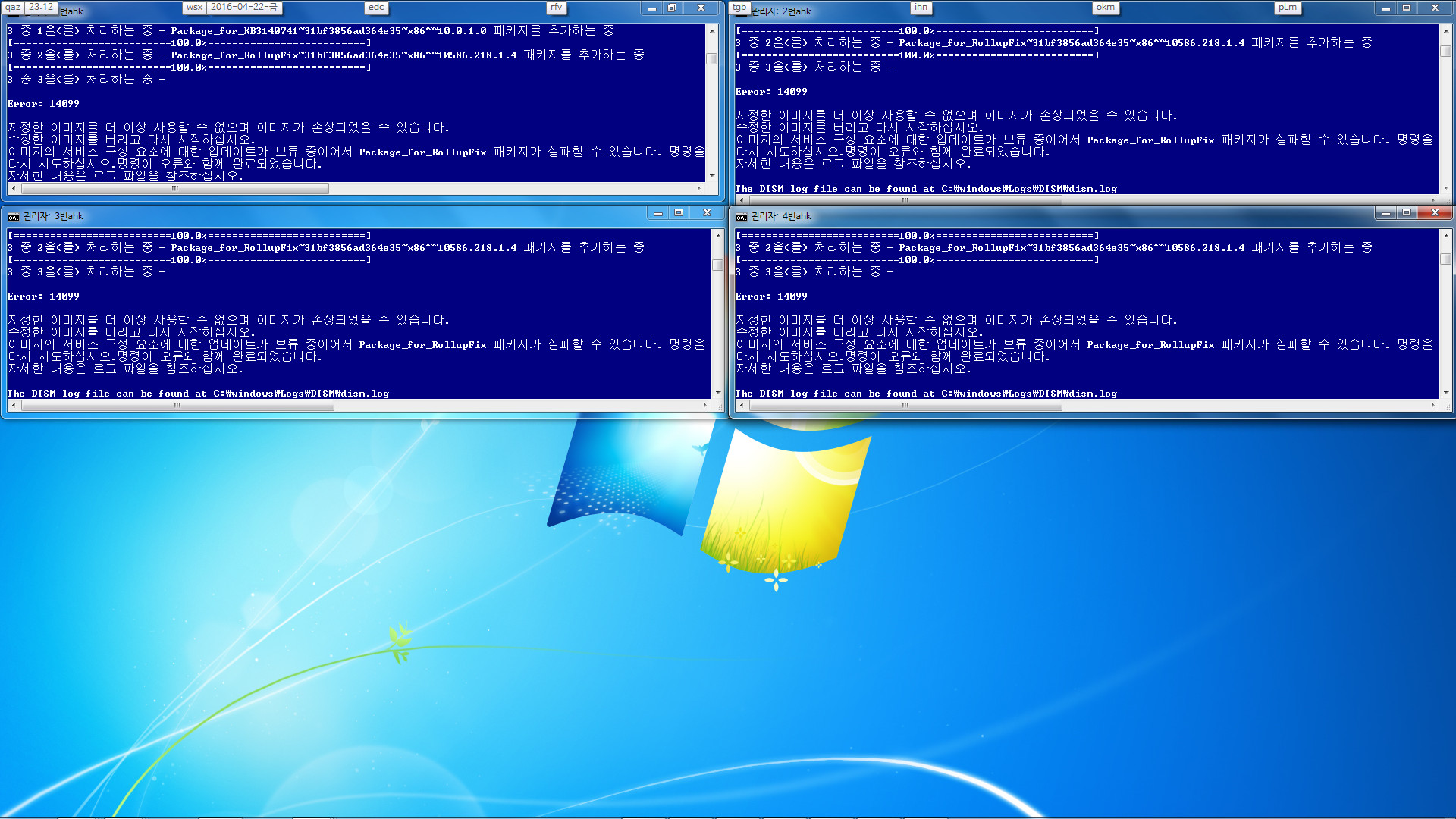Screen dimensions: 1456x819
Task: Minimize the 3번ahk console window
Action: pyautogui.click(x=657, y=213)
